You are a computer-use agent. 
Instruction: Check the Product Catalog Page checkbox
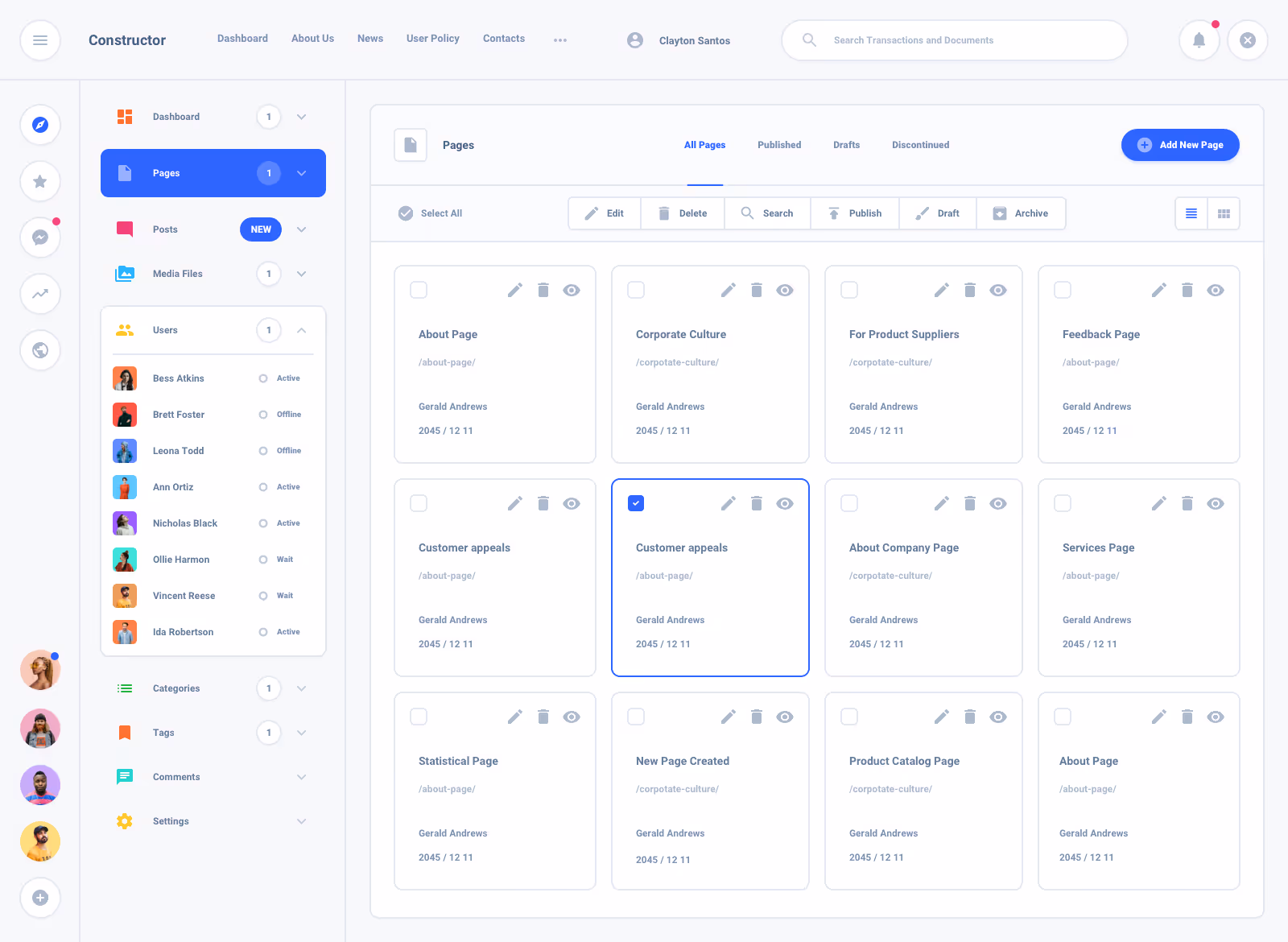849,717
